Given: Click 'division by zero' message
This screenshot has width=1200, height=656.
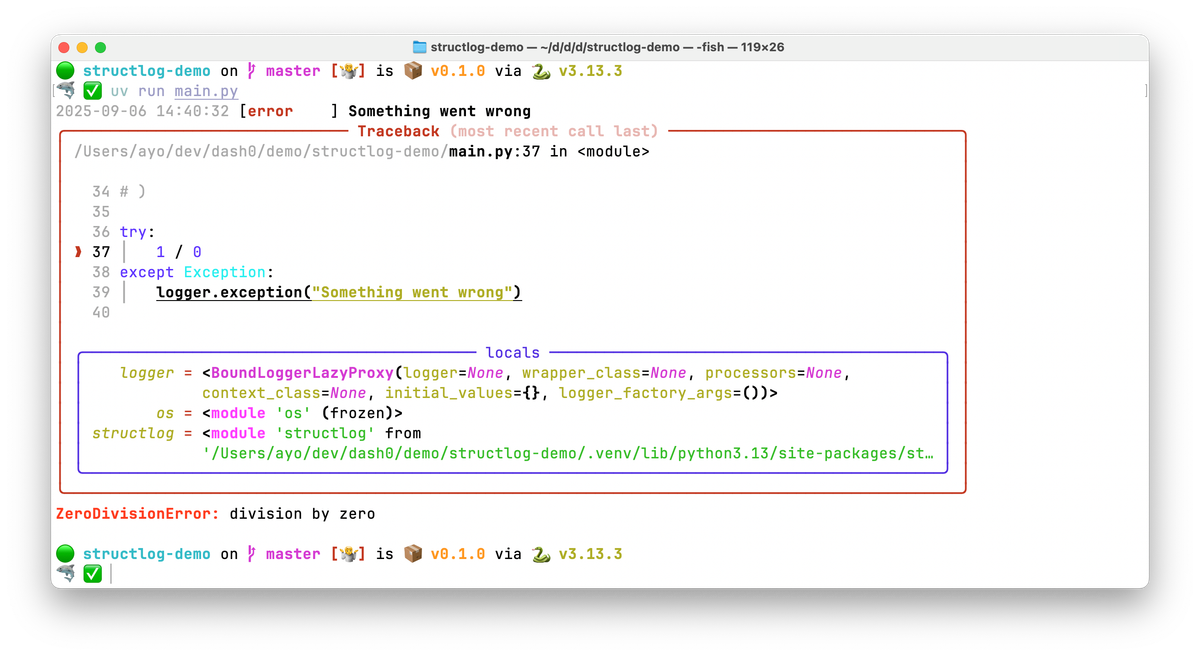Looking at the screenshot, I should click(302, 514).
